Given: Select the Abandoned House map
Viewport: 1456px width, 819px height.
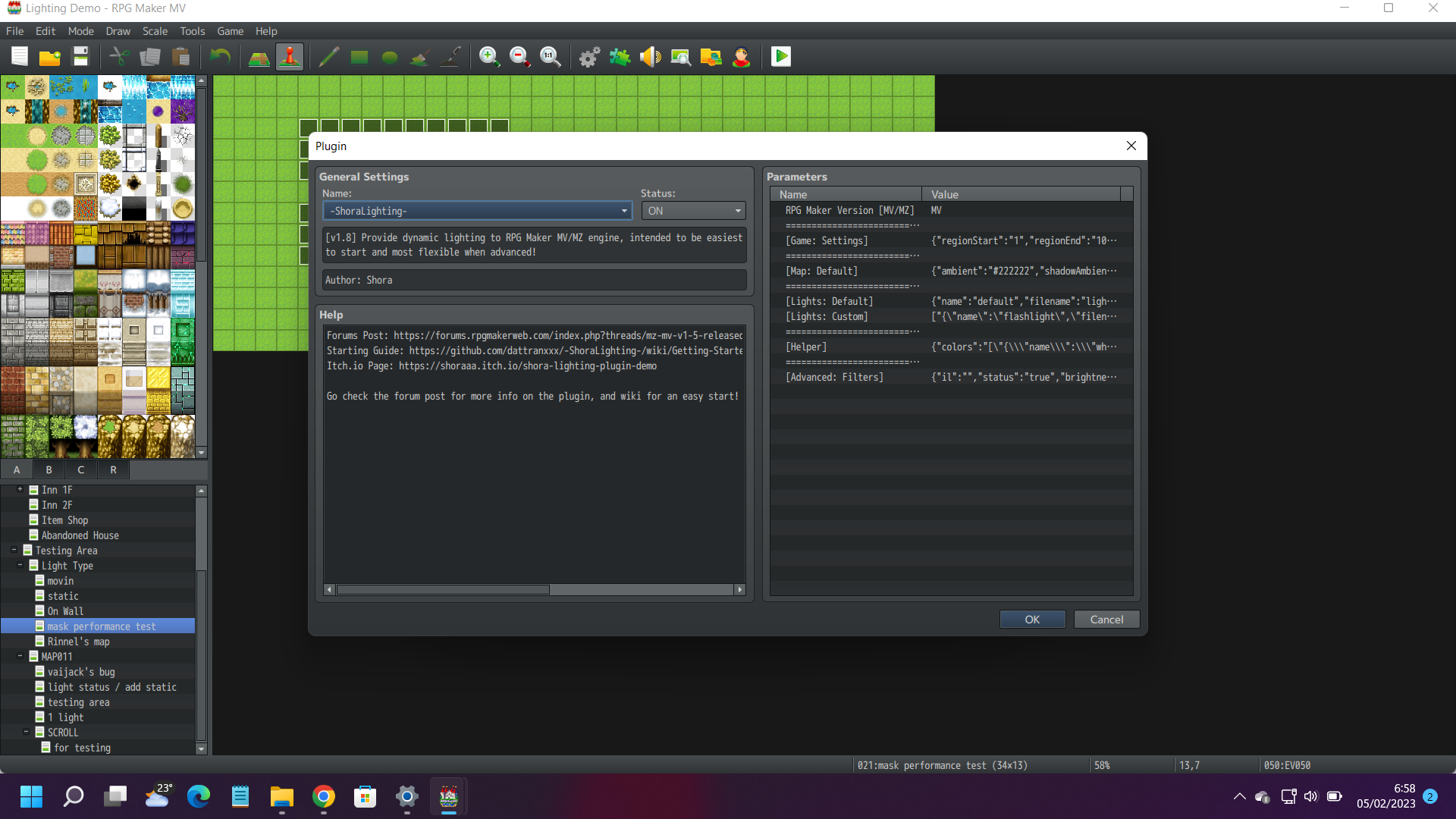Looking at the screenshot, I should click(80, 535).
